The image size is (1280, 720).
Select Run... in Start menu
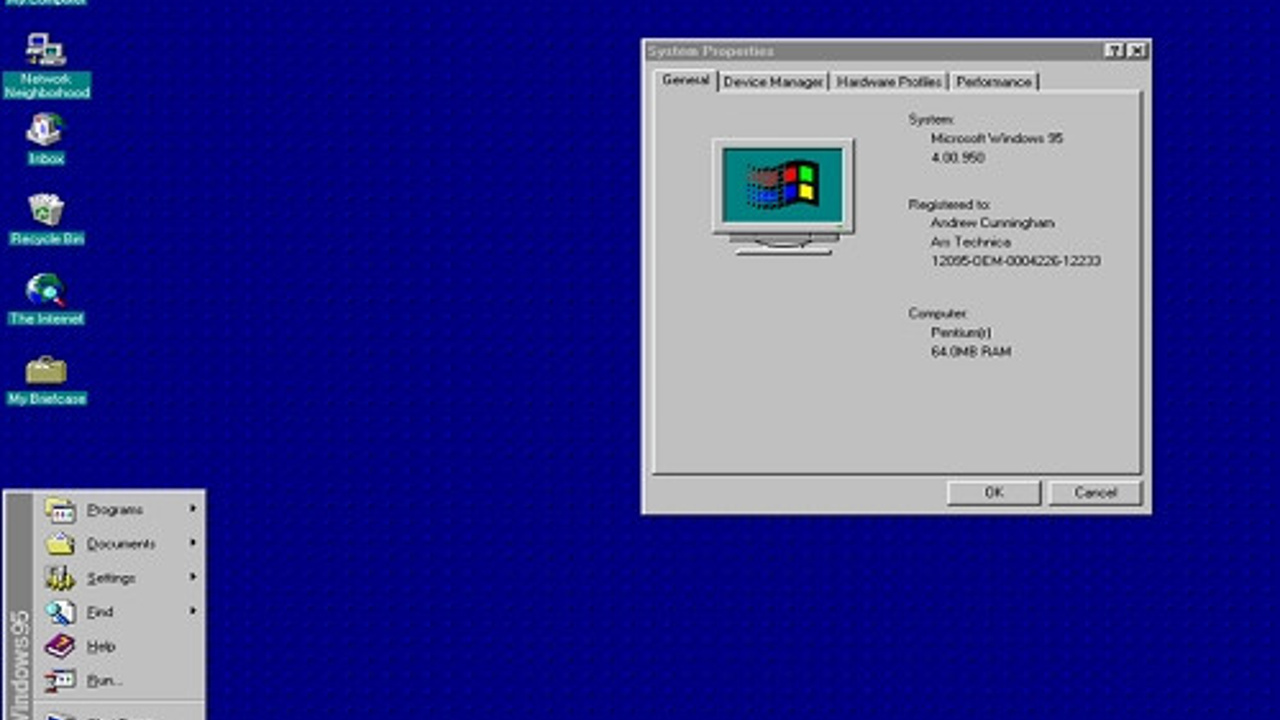pyautogui.click(x=121, y=680)
